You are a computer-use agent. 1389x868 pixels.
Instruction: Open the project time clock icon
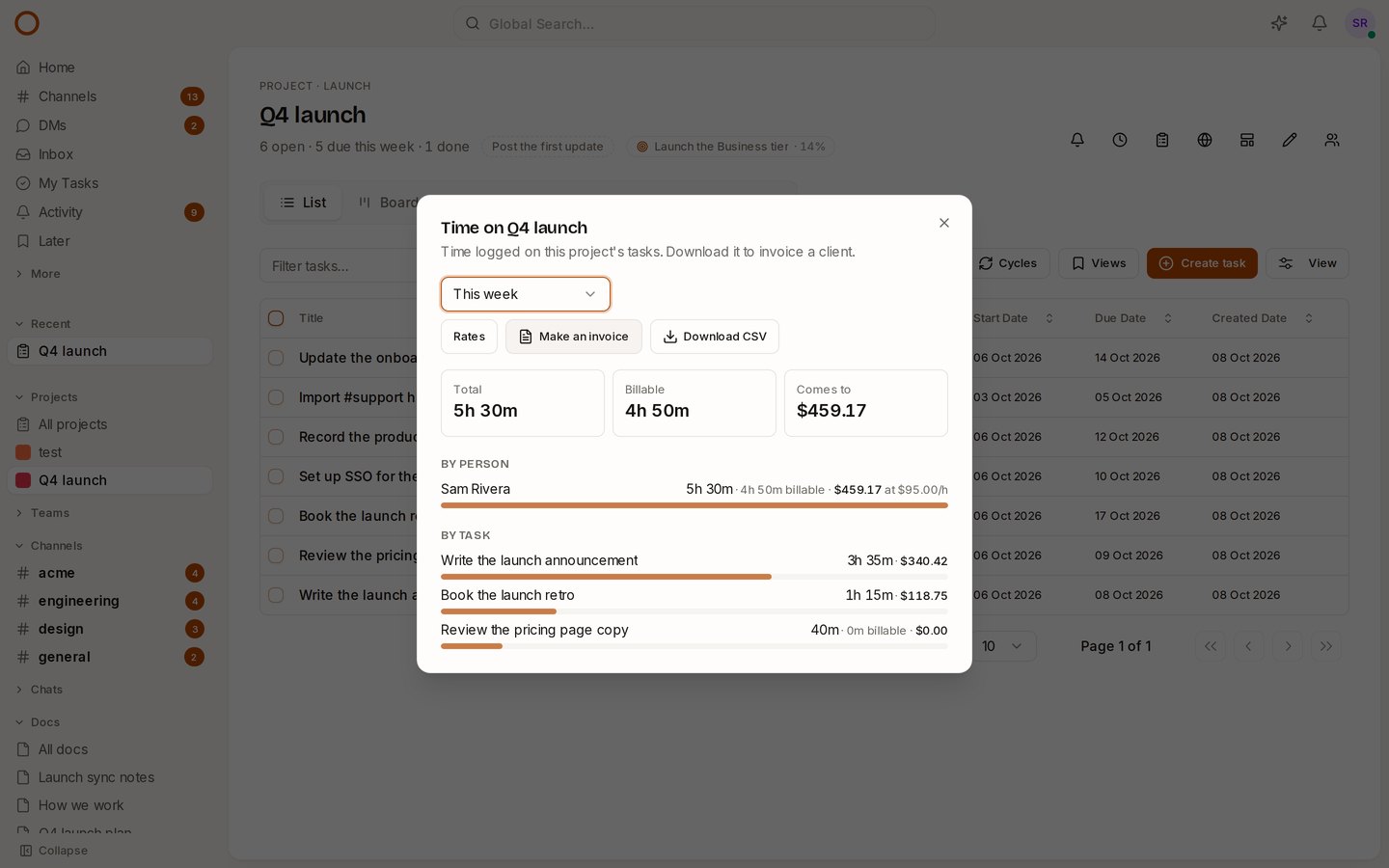pyautogui.click(x=1120, y=140)
